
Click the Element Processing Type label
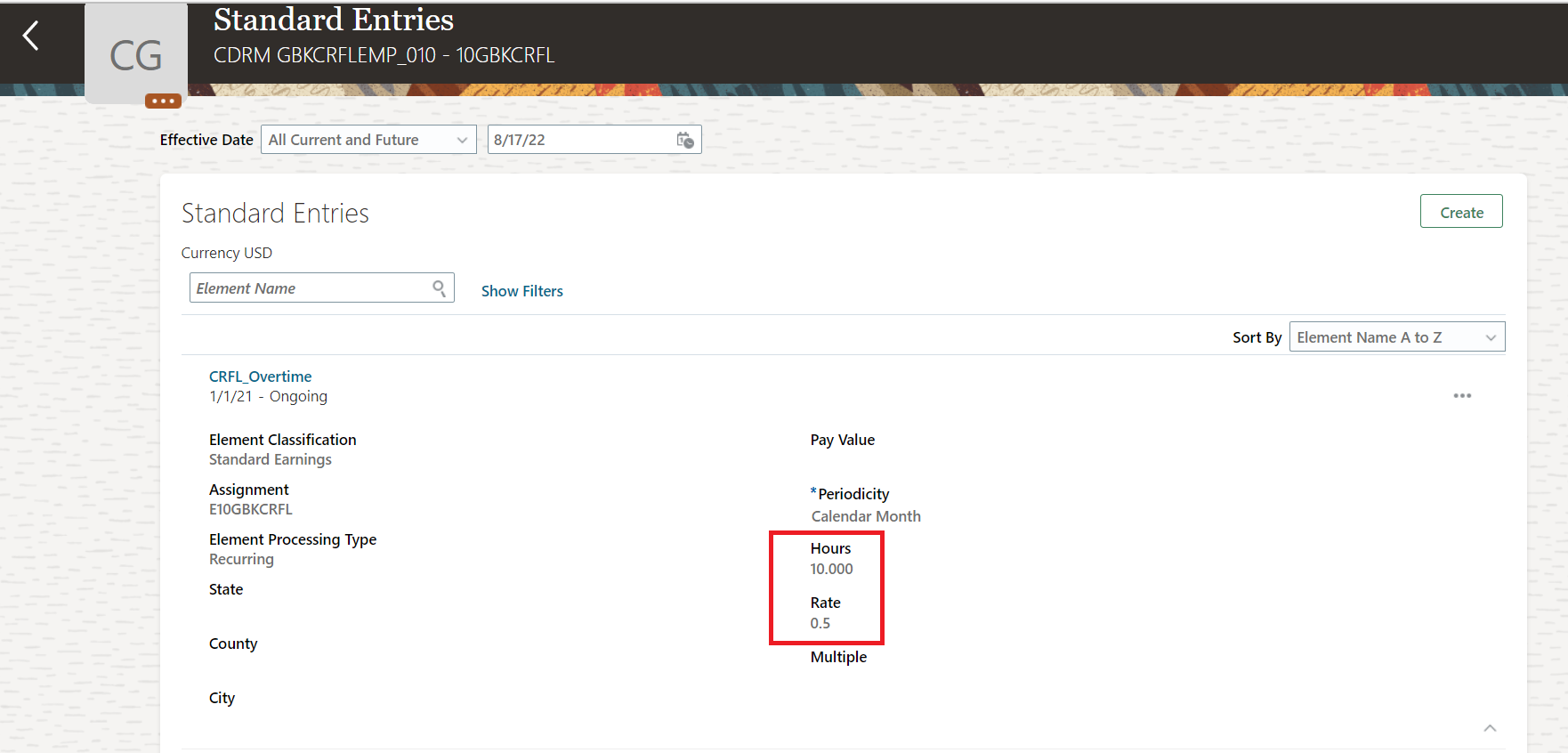(293, 539)
